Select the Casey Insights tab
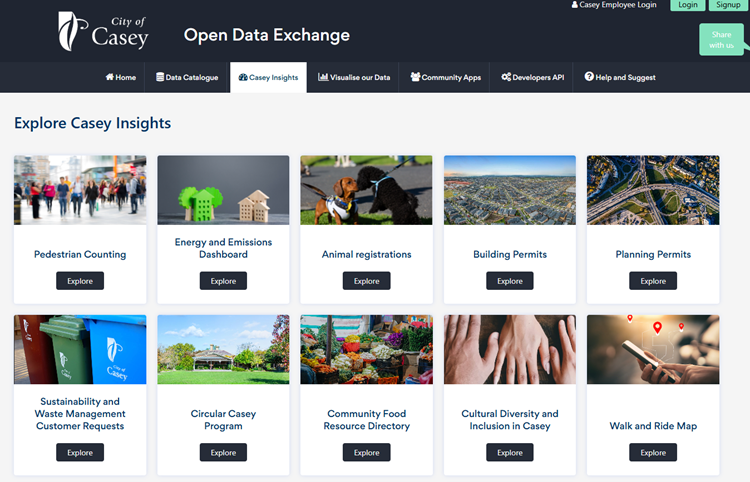 [x=268, y=77]
